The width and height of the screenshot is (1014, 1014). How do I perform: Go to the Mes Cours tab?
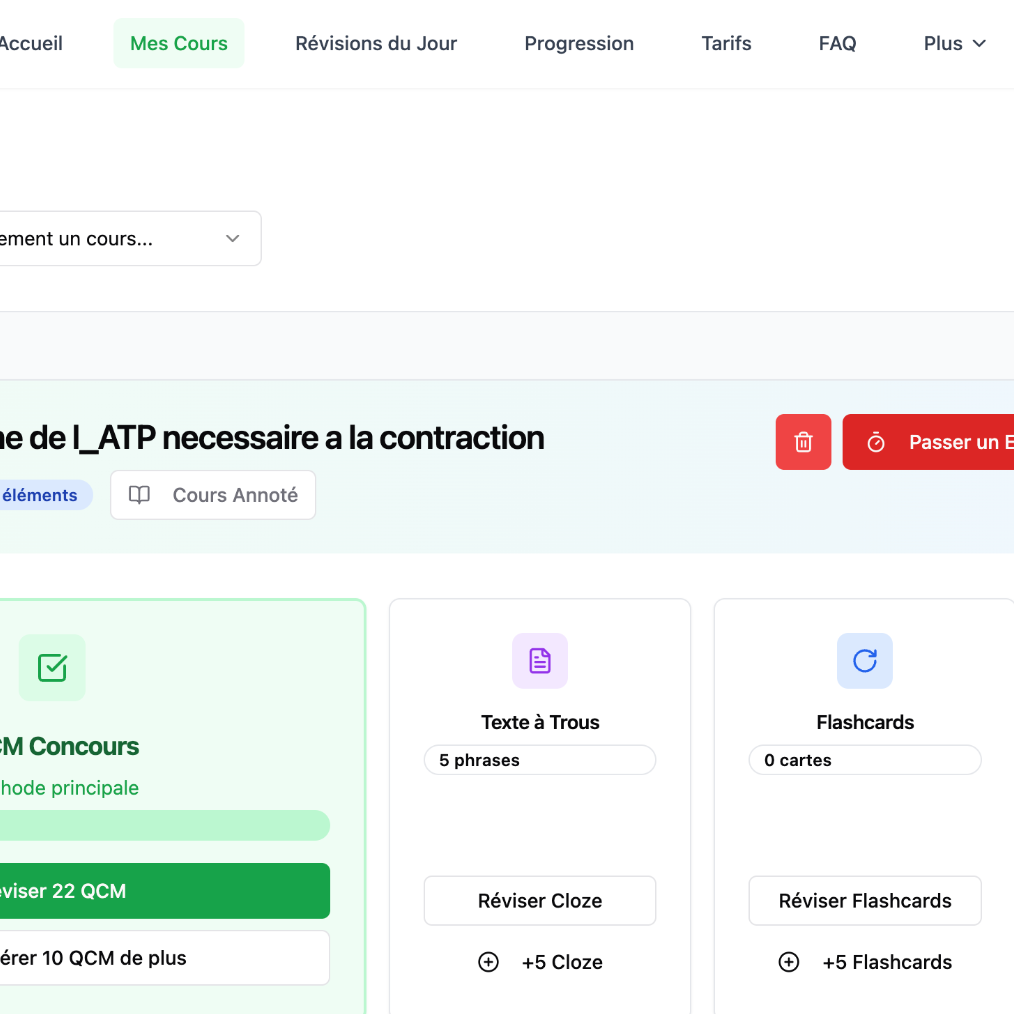click(x=179, y=43)
